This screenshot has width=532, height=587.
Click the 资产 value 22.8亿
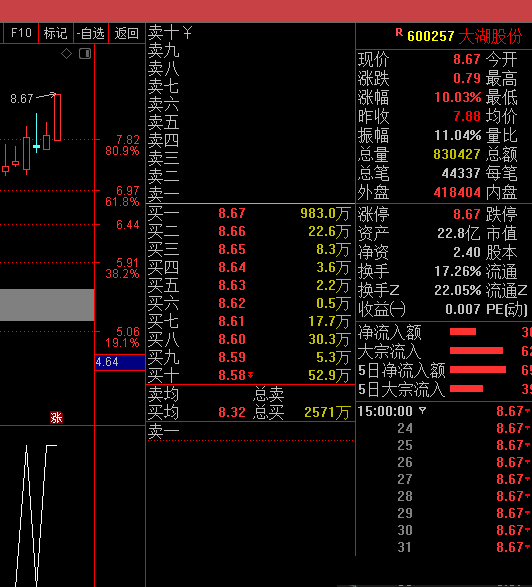pos(459,234)
